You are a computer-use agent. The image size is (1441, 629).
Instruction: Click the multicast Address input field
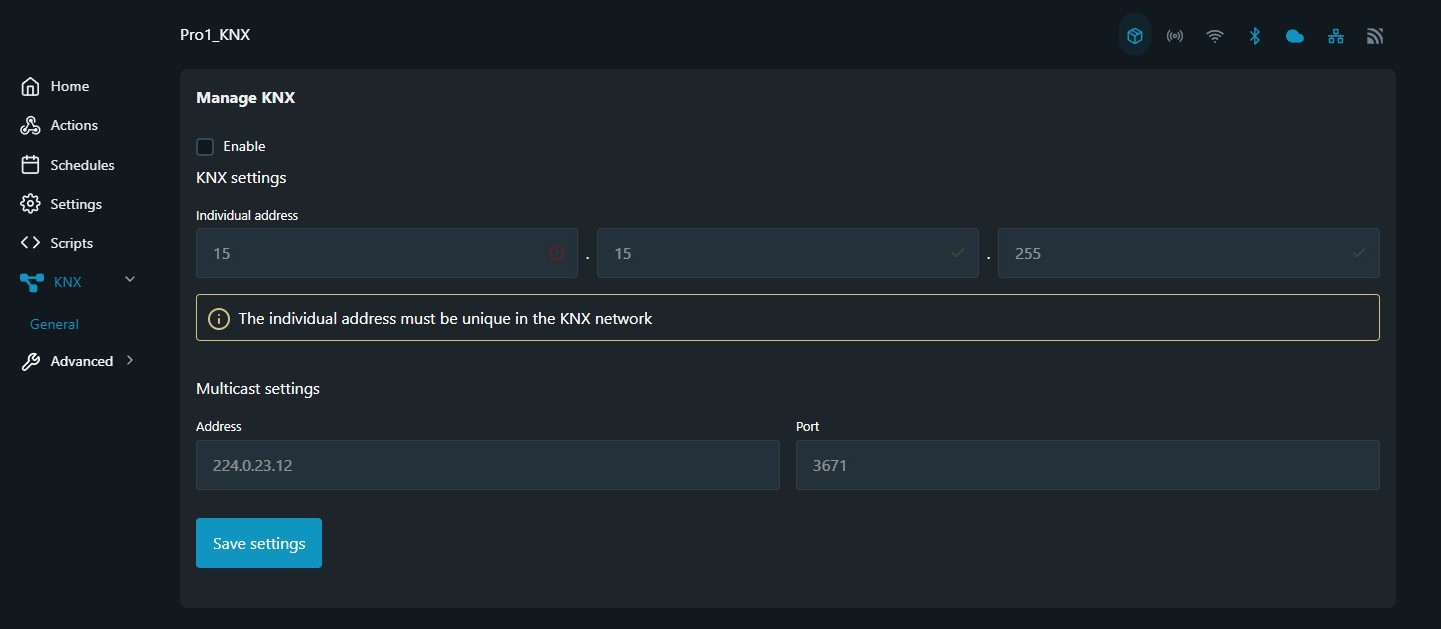[487, 465]
